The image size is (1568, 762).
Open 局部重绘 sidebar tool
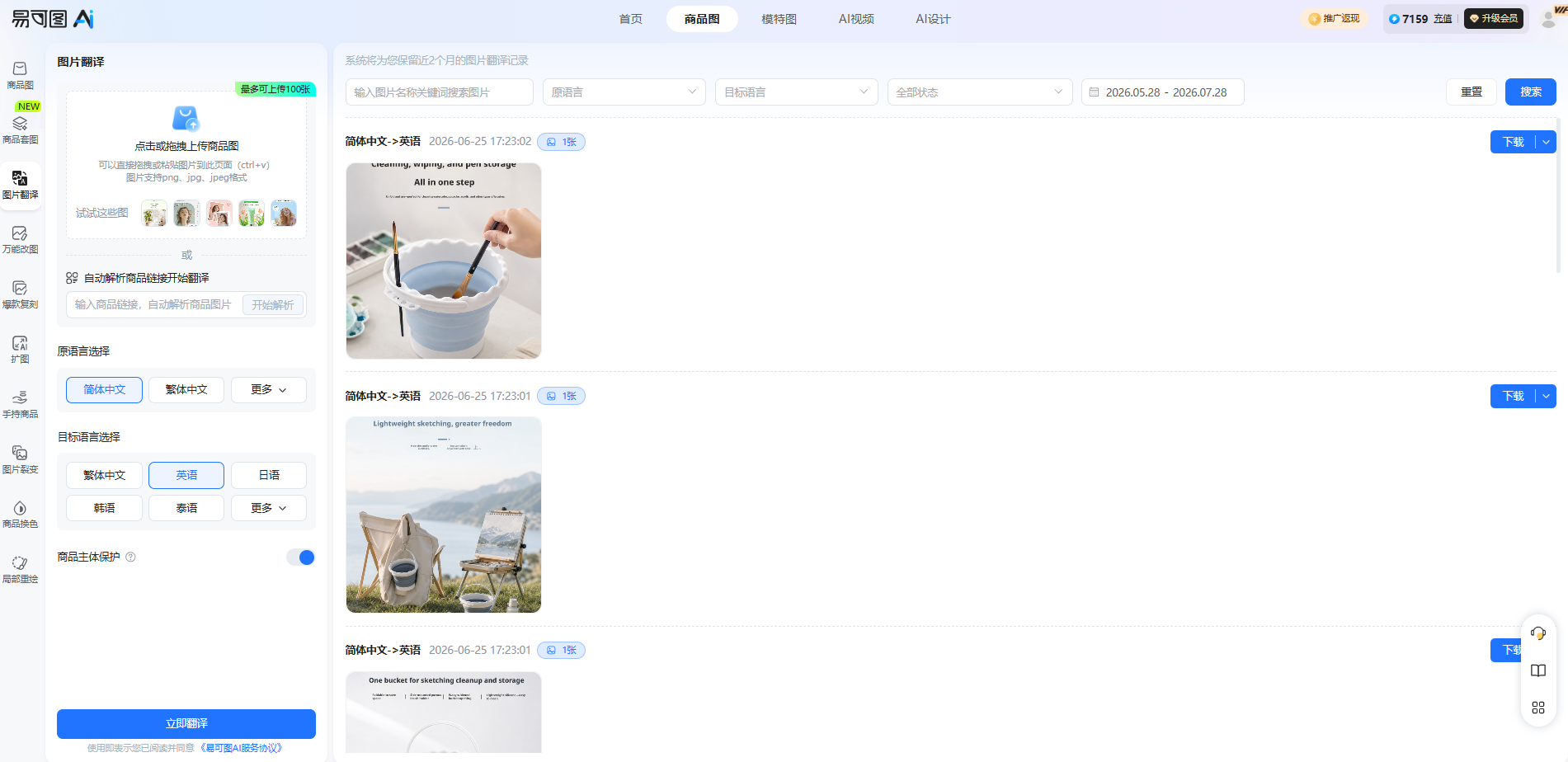point(20,569)
